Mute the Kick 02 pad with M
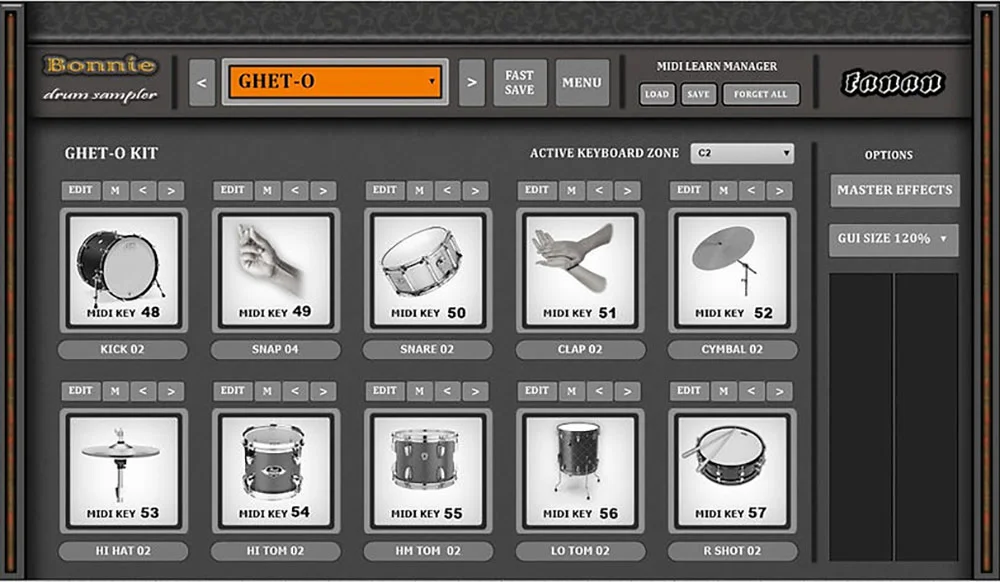 click(115, 191)
